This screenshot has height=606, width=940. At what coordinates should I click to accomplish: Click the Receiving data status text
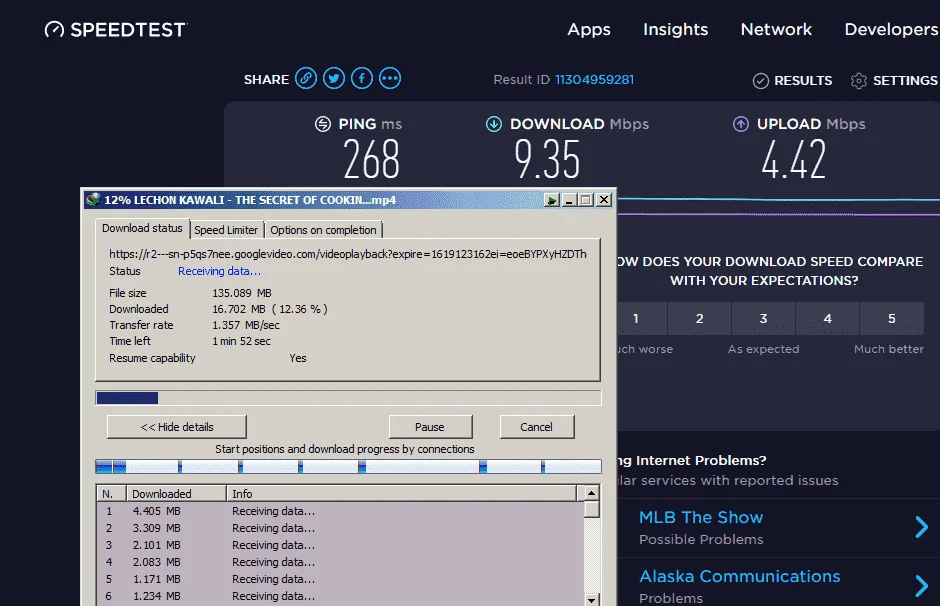tap(219, 271)
